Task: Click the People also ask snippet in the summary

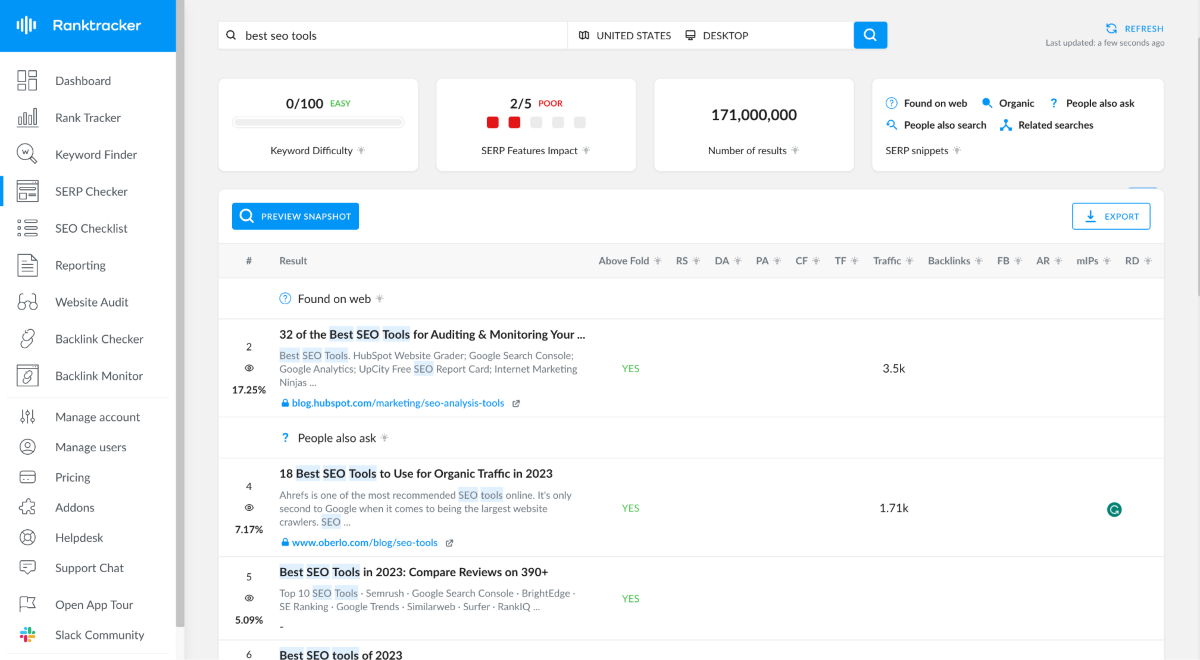Action: pos(1091,103)
